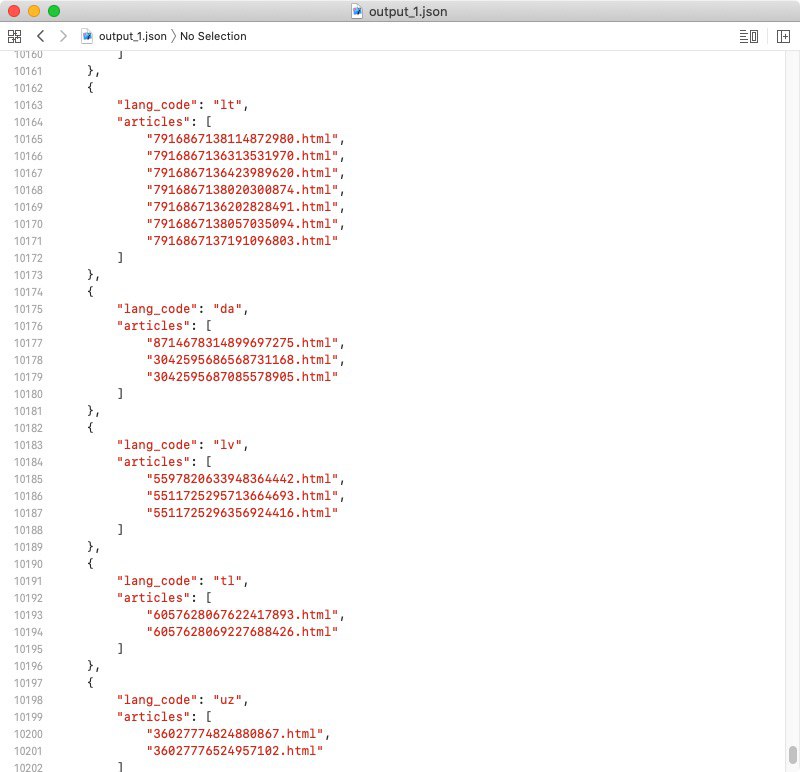Viewport: 800px width, 772px height.
Task: Click the vertical scrollbar thumb
Action: click(792, 754)
